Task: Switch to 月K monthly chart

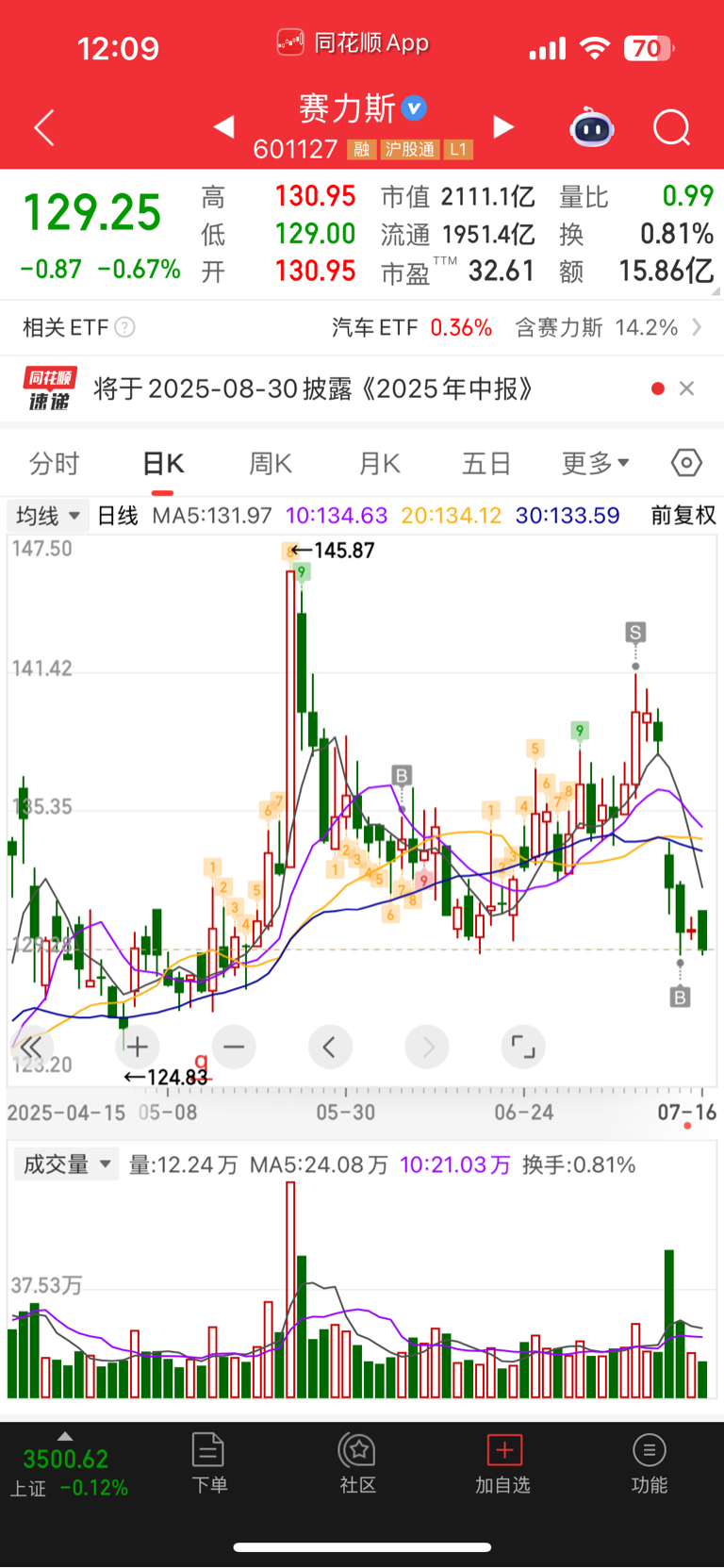Action: click(x=380, y=463)
